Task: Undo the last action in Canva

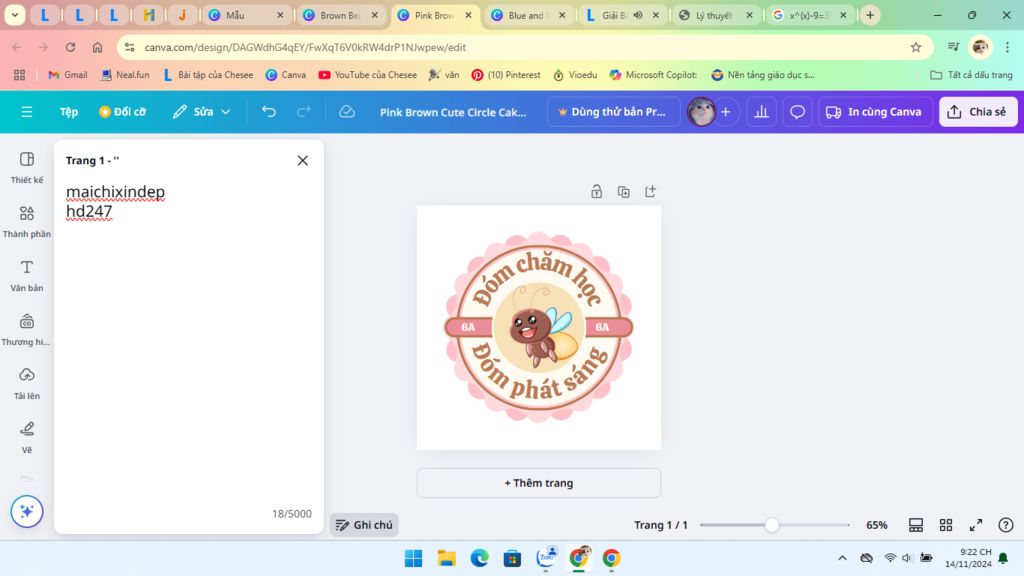Action: (268, 112)
